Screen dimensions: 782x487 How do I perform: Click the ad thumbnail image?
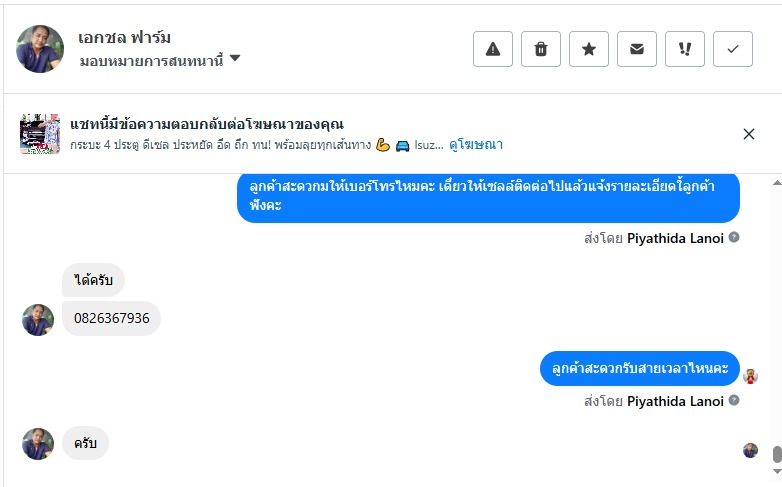(40, 134)
